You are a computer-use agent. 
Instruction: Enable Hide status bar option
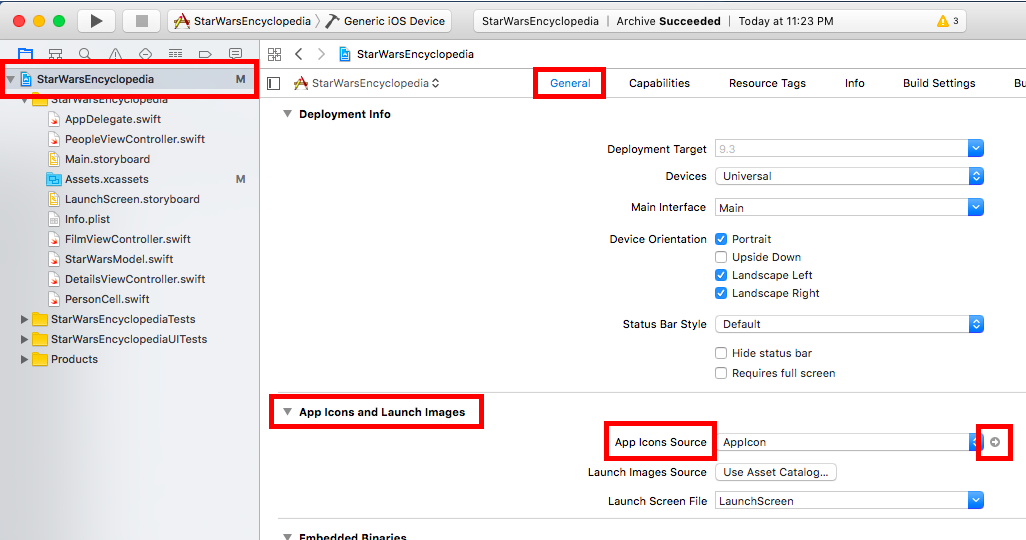[721, 353]
